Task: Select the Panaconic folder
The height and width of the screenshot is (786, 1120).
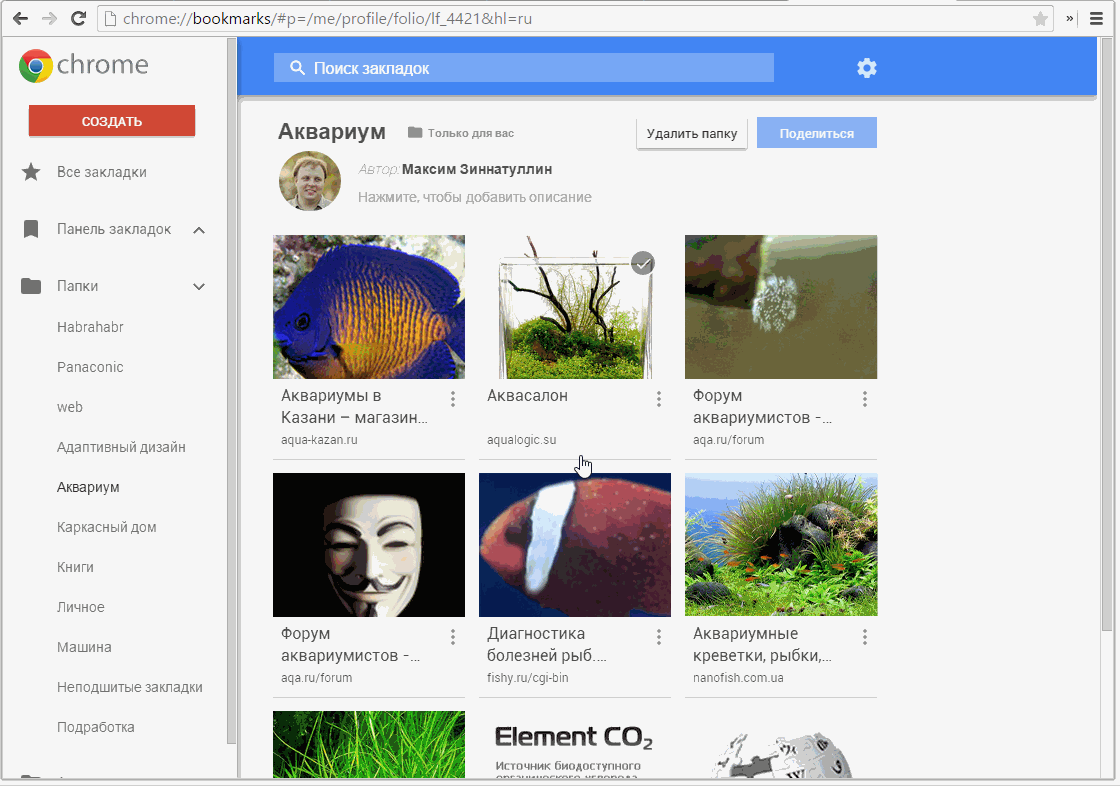Action: point(90,367)
